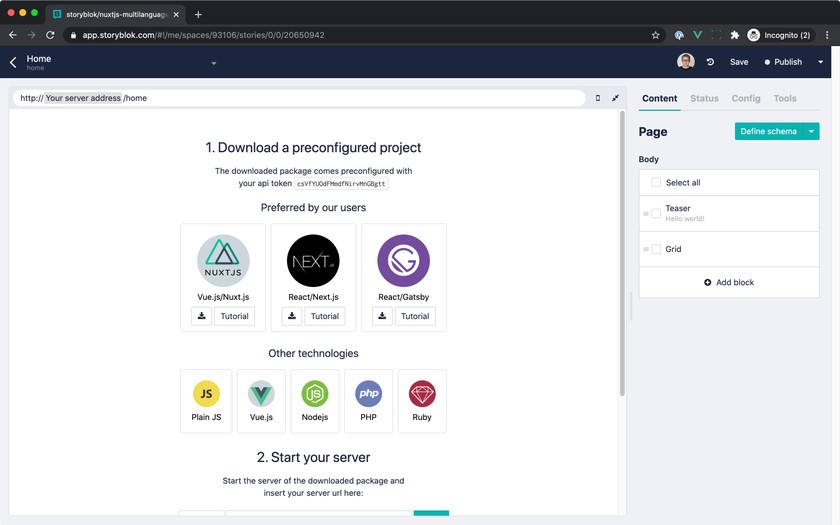Open the React/Next.js Tutorial
The width and height of the screenshot is (840, 525).
tap(325, 316)
